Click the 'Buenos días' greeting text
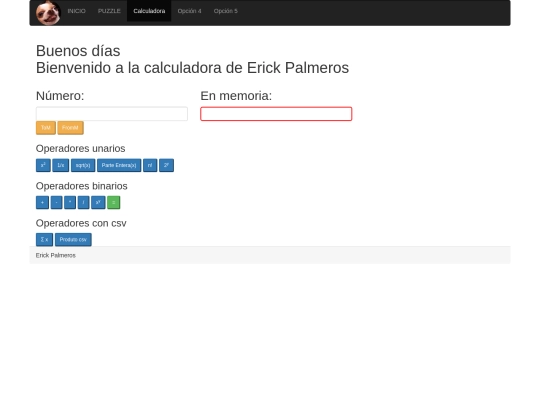Image resolution: width=540 pixels, height=405 pixels. pos(78,51)
